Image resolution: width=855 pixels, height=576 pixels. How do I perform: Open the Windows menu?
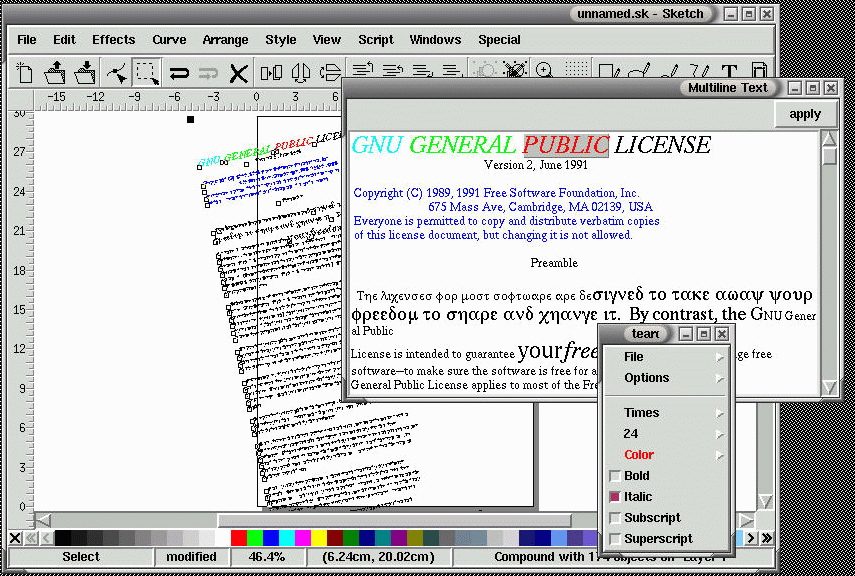point(435,40)
